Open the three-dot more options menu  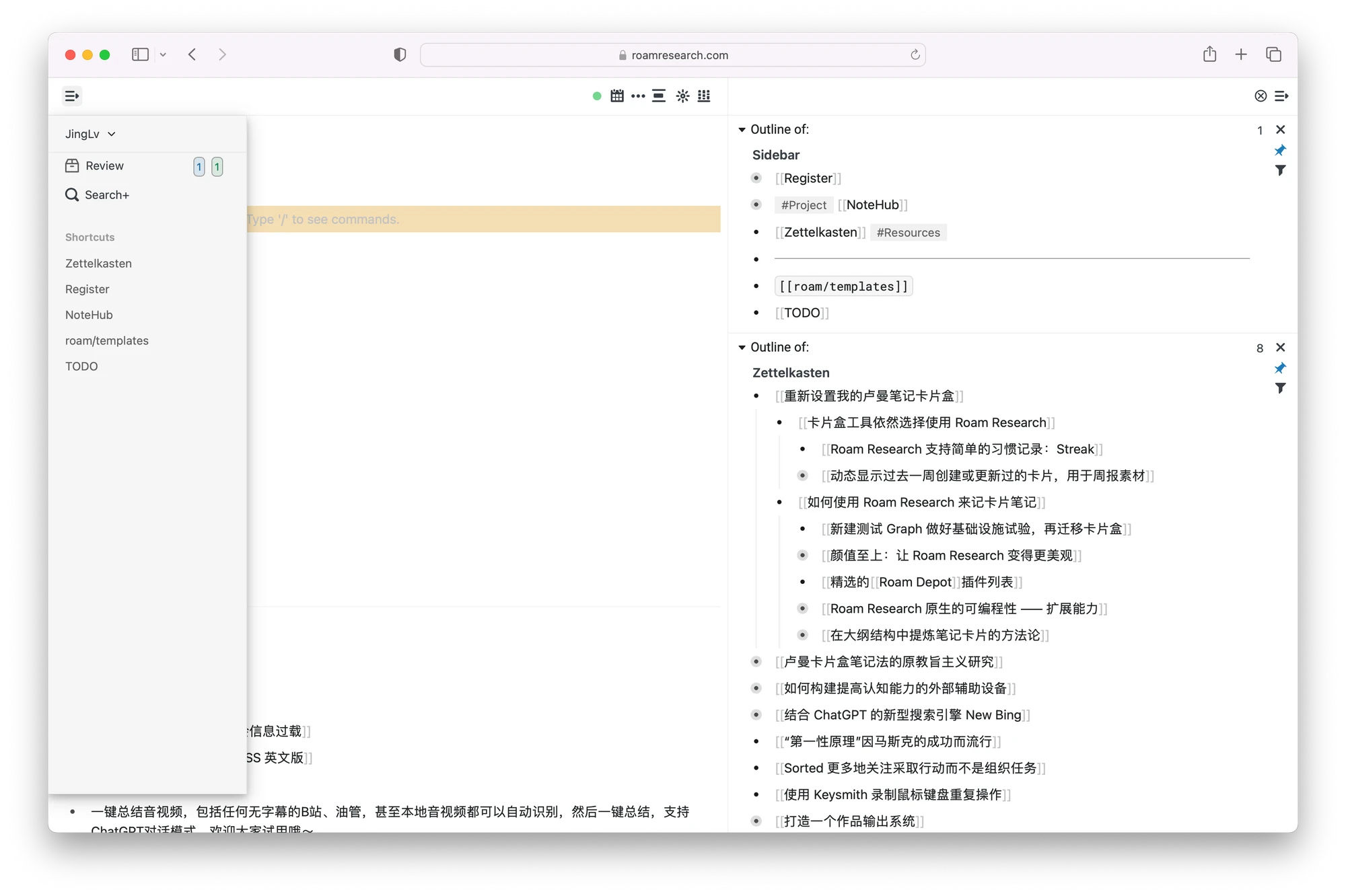(638, 96)
